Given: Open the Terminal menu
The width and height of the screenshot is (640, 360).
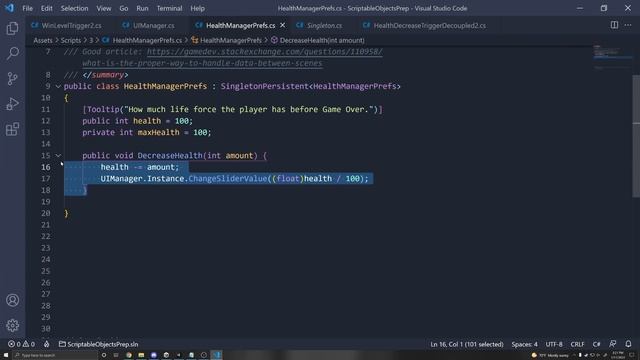Looking at the screenshot, I should 169,8.
